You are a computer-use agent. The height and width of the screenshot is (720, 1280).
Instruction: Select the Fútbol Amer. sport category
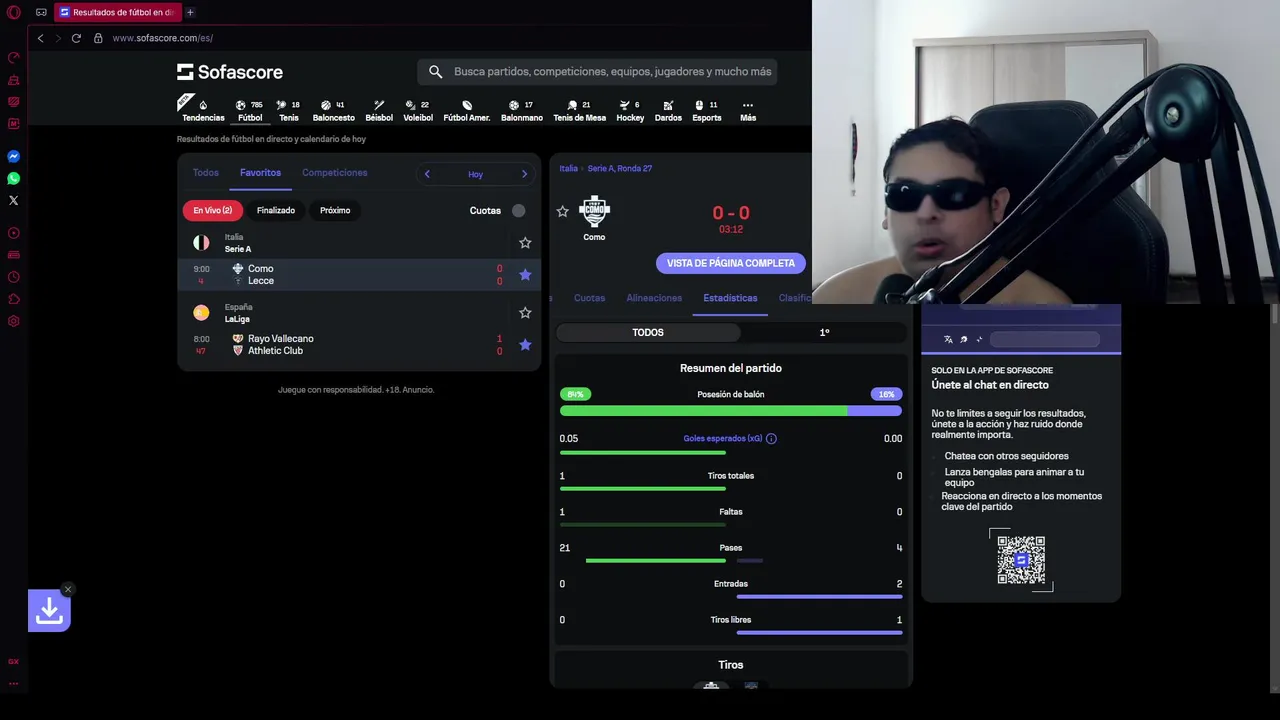tap(467, 110)
